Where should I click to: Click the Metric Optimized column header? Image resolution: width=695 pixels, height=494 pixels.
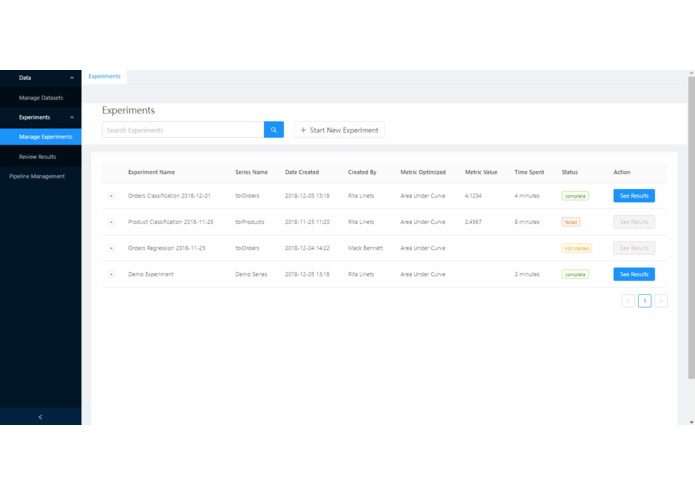click(423, 172)
